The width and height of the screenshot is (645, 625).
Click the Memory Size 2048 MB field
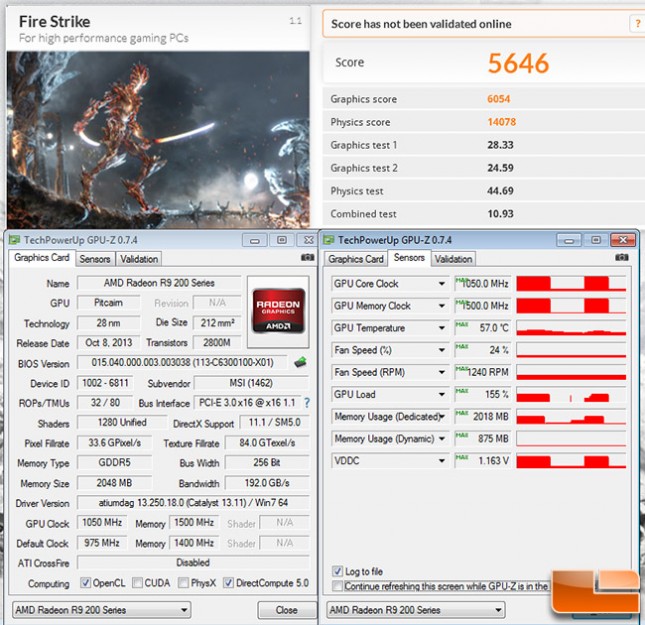[114, 483]
